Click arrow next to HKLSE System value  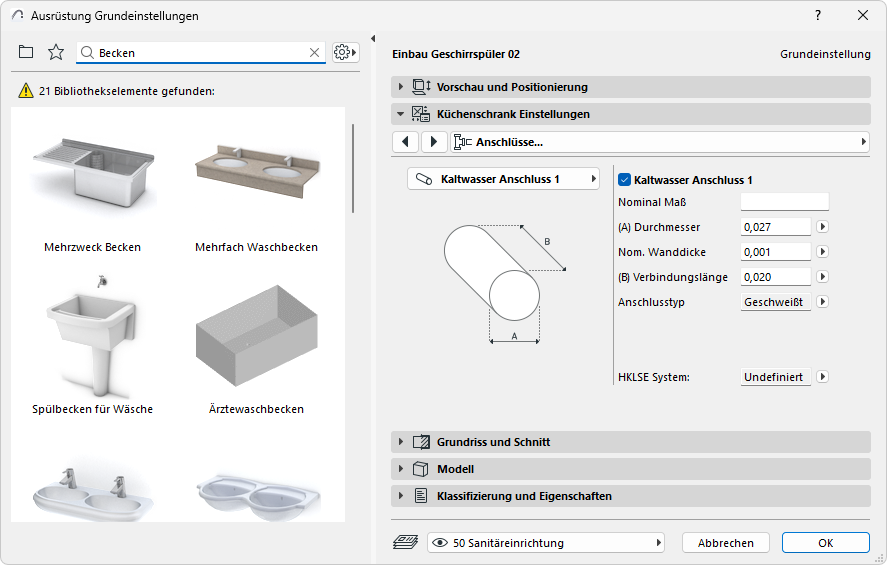pos(823,377)
